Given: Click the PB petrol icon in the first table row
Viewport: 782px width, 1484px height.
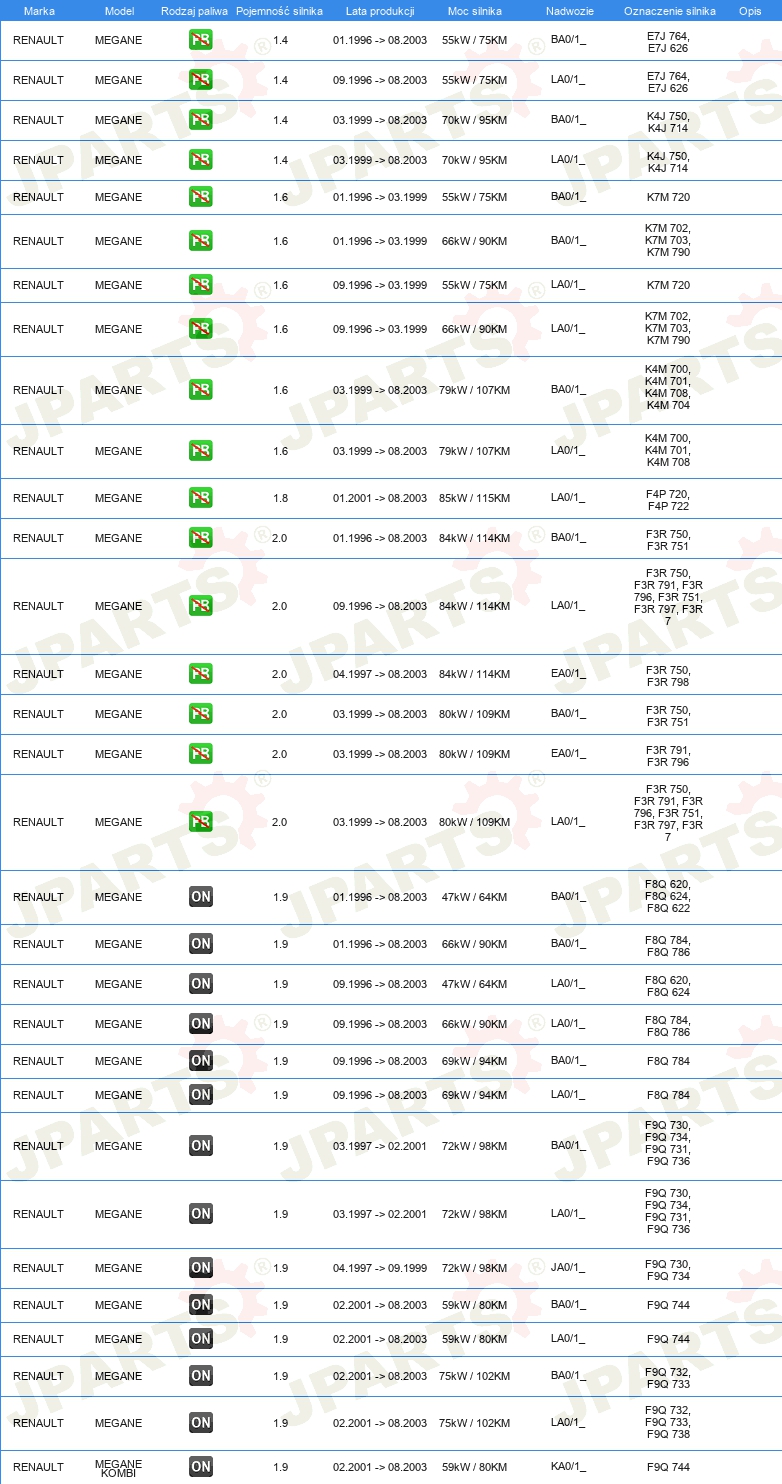Looking at the screenshot, I should [201, 40].
